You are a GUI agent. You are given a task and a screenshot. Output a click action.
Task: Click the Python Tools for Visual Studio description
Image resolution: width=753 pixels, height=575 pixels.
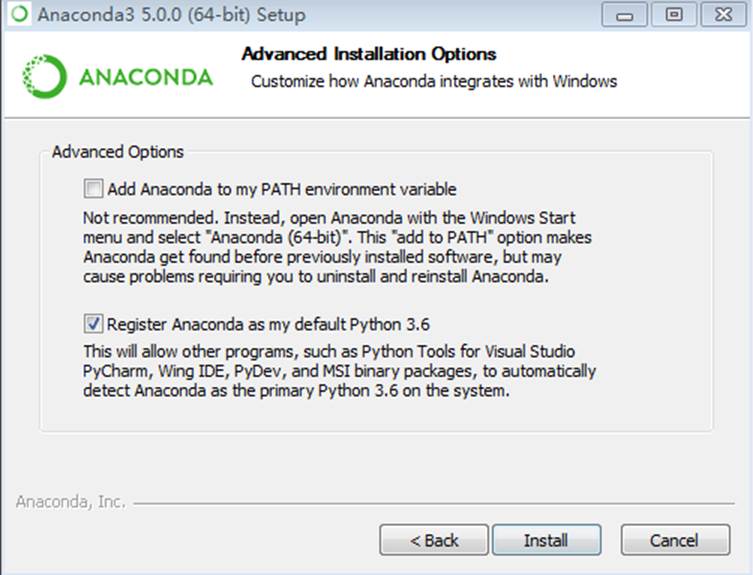click(x=339, y=371)
